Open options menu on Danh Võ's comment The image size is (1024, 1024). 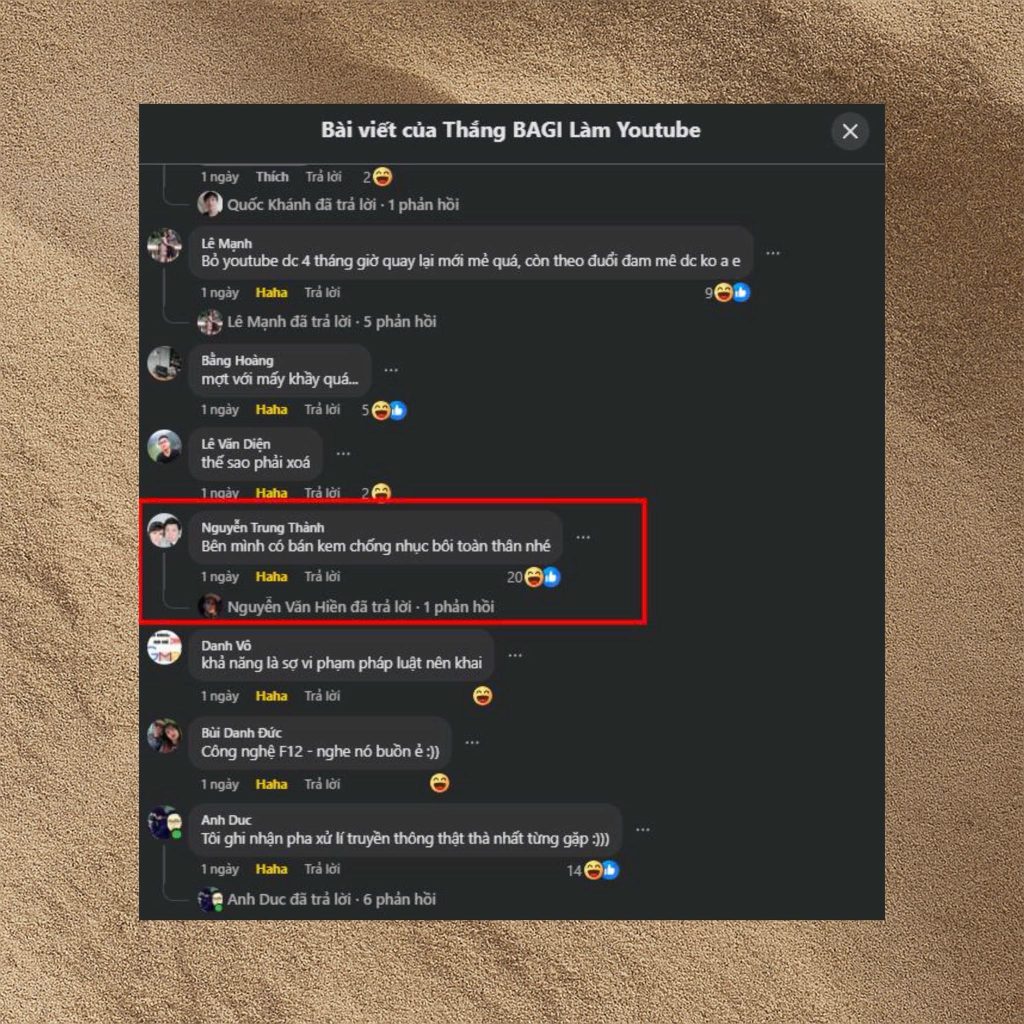click(x=515, y=655)
